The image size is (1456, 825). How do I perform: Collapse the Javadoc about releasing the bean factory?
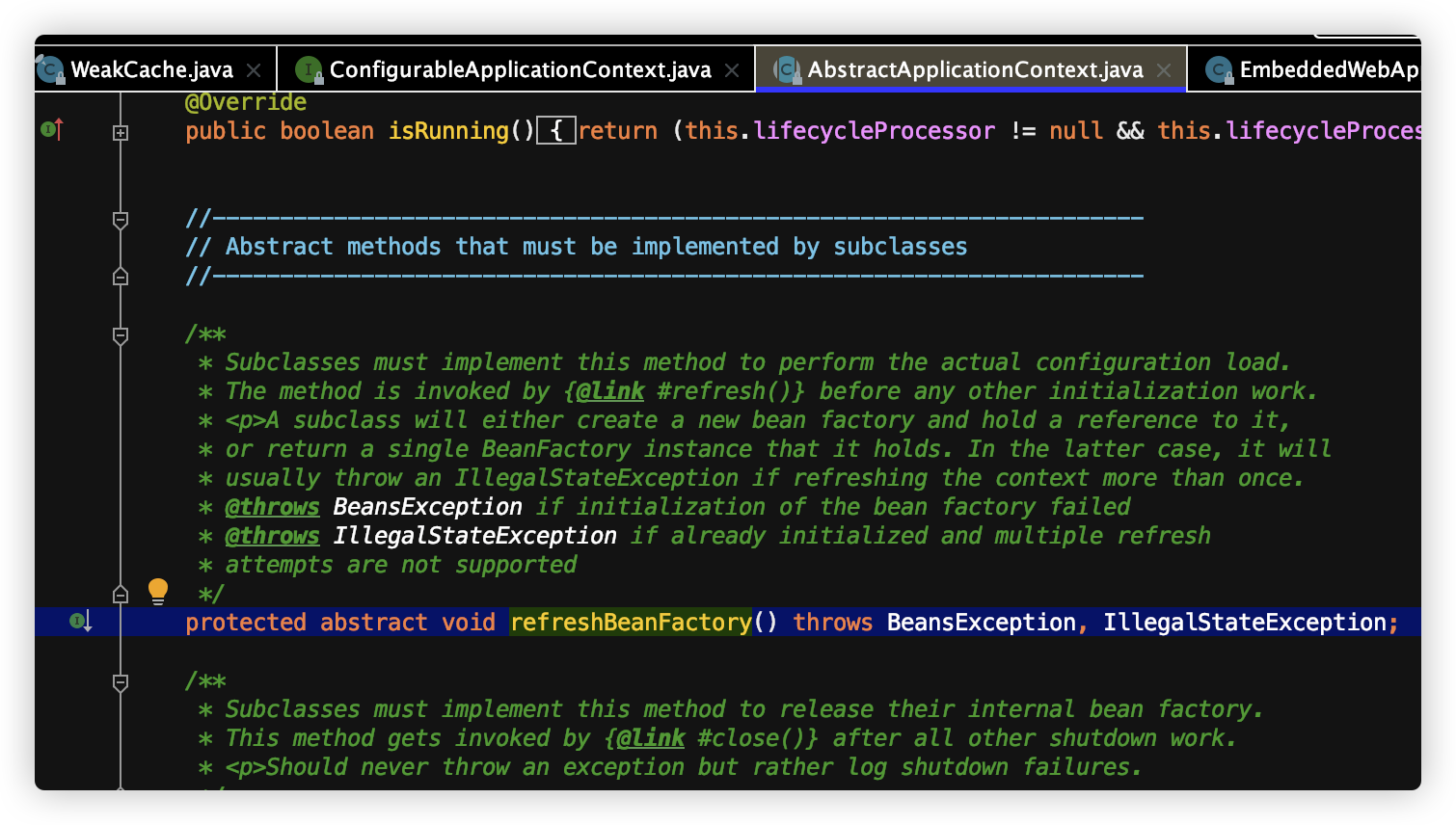click(x=121, y=683)
